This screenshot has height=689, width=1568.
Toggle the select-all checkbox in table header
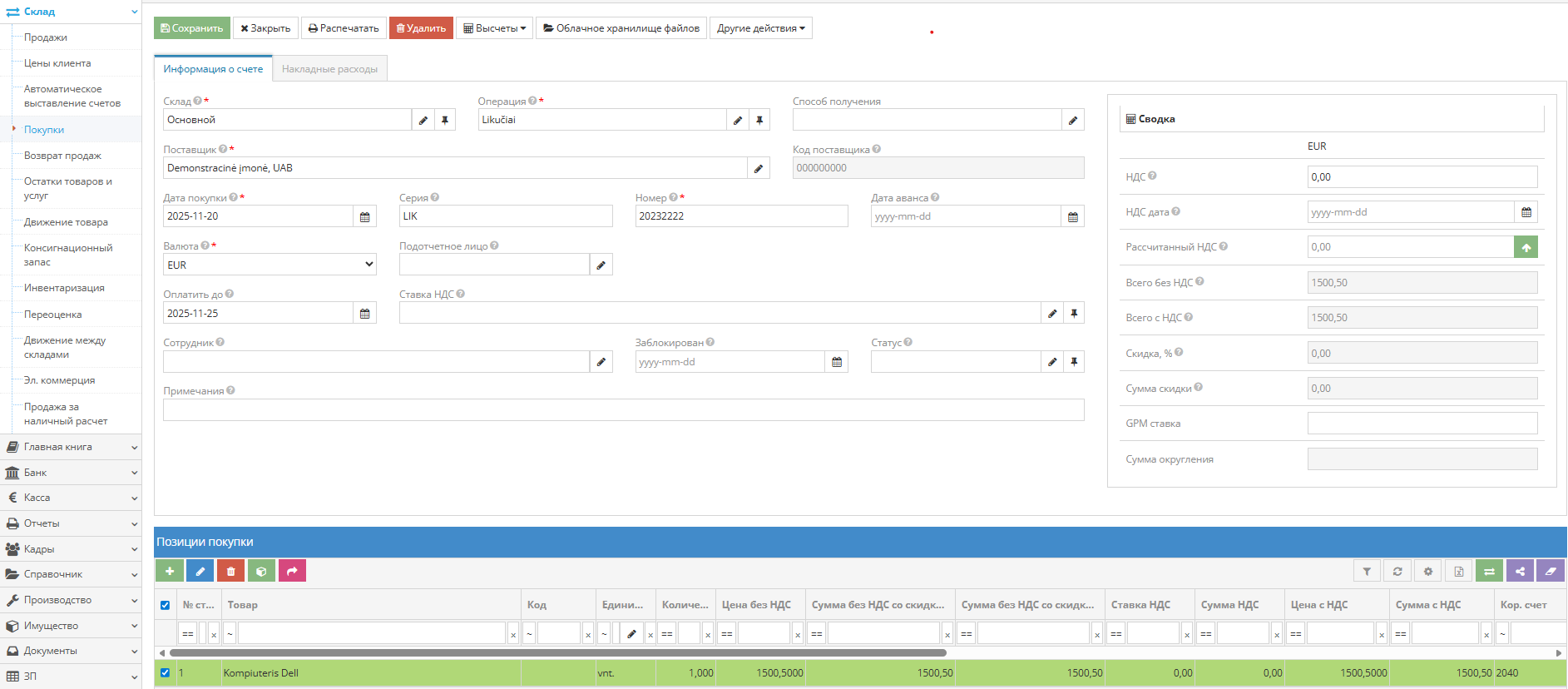pyautogui.click(x=165, y=605)
